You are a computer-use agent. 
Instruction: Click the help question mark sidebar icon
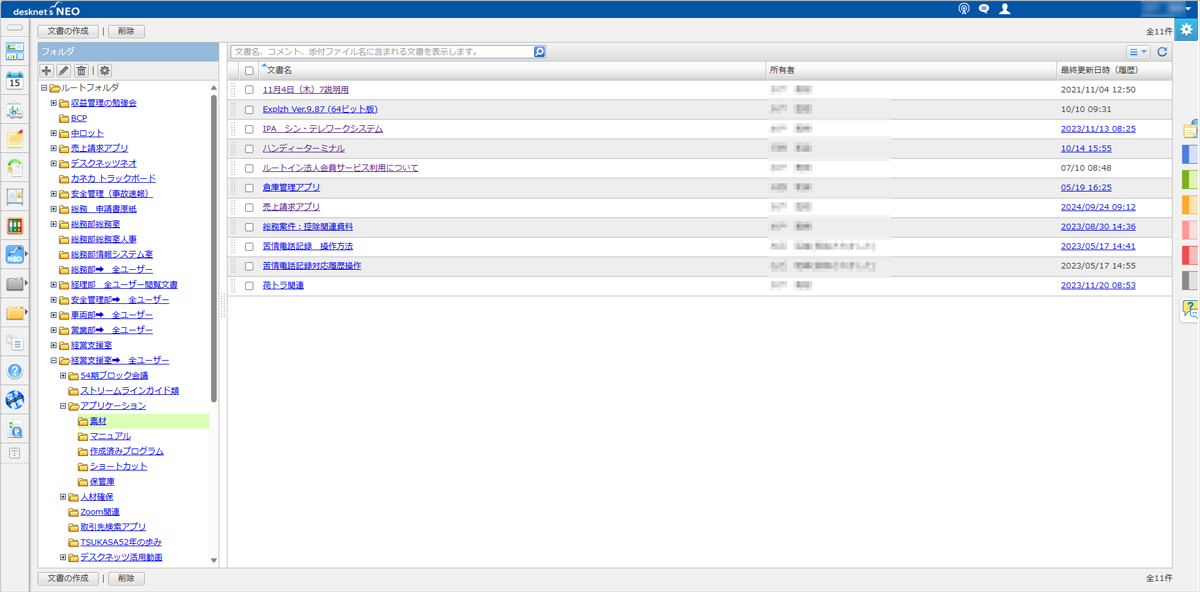click(x=15, y=371)
